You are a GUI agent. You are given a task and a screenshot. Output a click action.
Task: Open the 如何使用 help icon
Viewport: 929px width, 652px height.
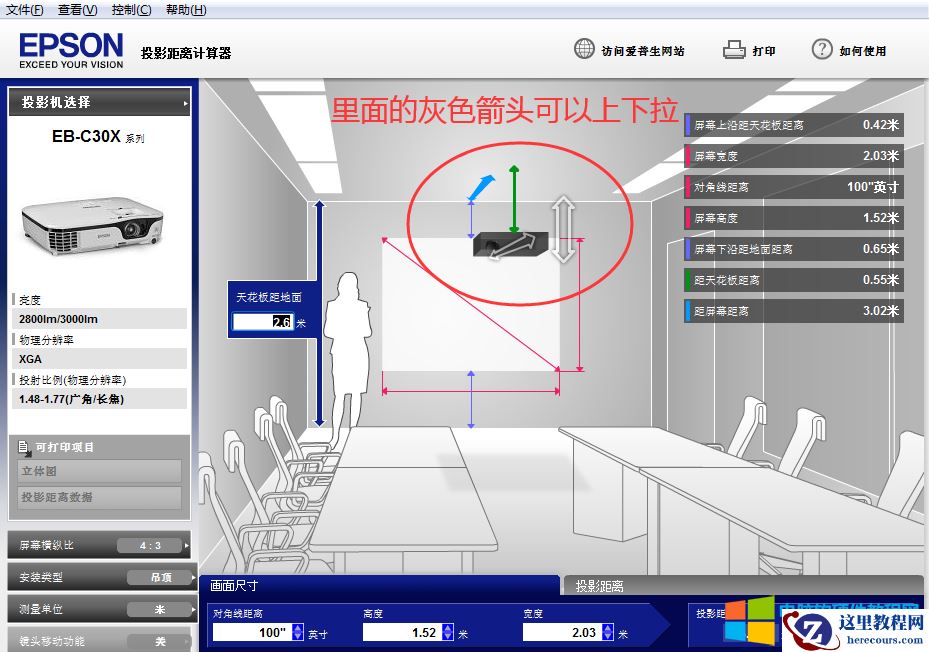coord(824,47)
